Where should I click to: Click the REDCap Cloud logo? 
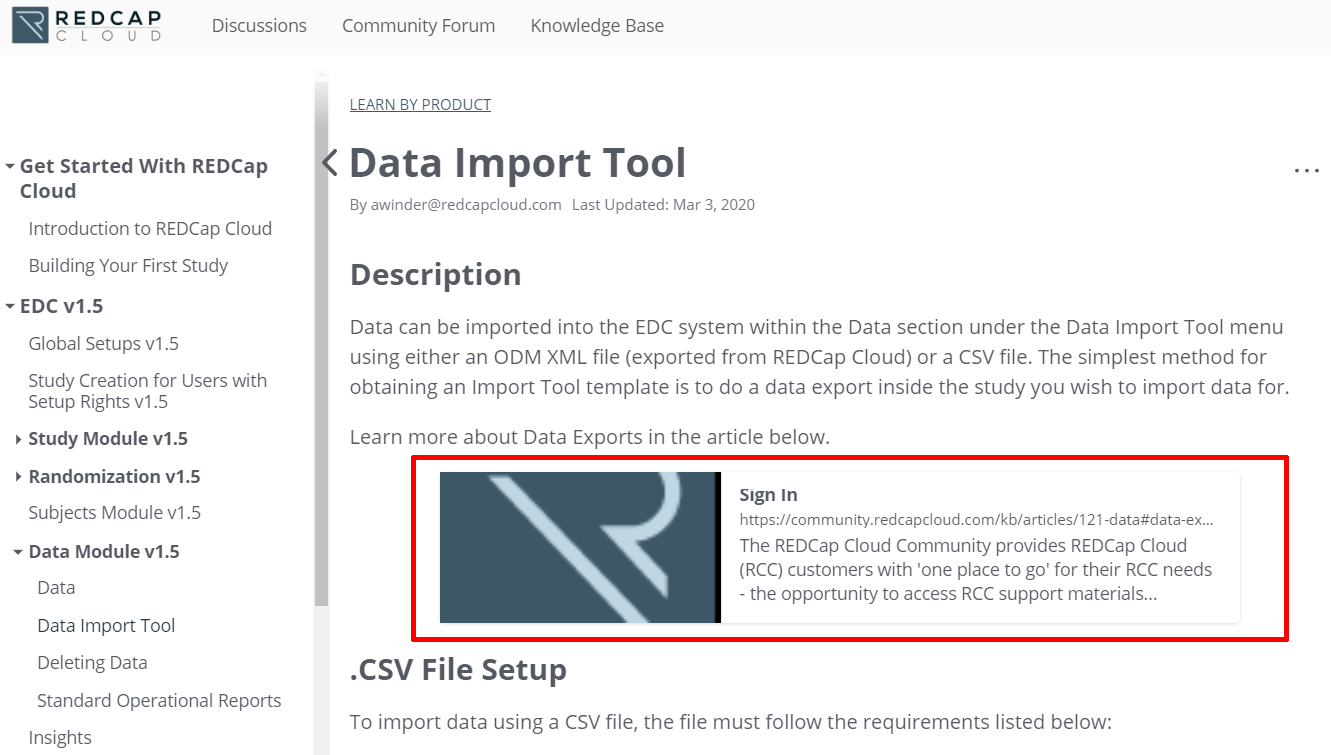87,25
